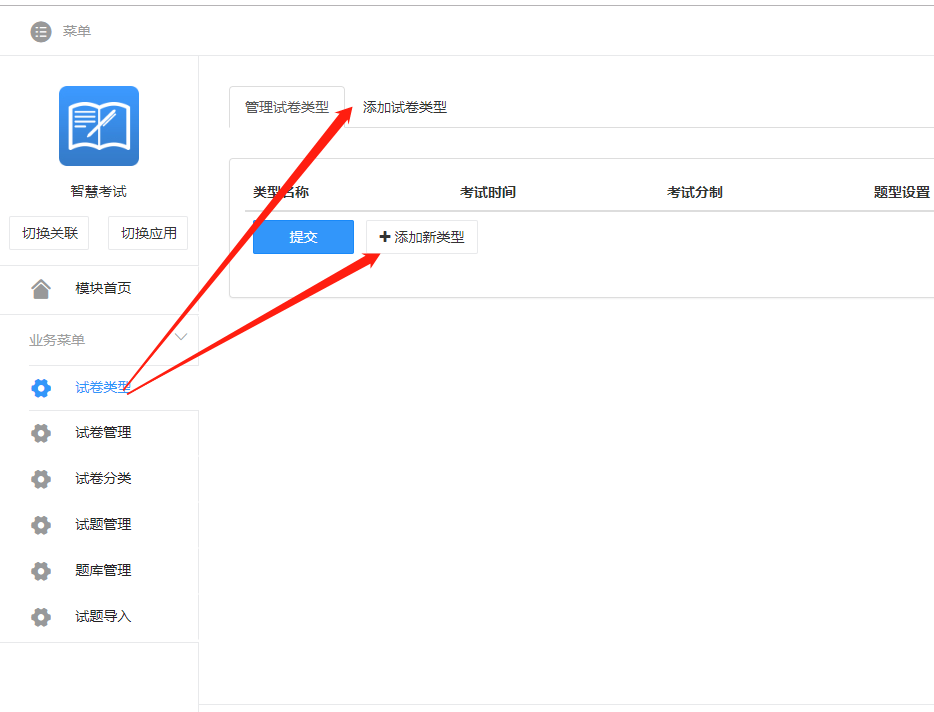The image size is (934, 712).
Task: Open the 菜单 label in the header
Action: coord(77,31)
